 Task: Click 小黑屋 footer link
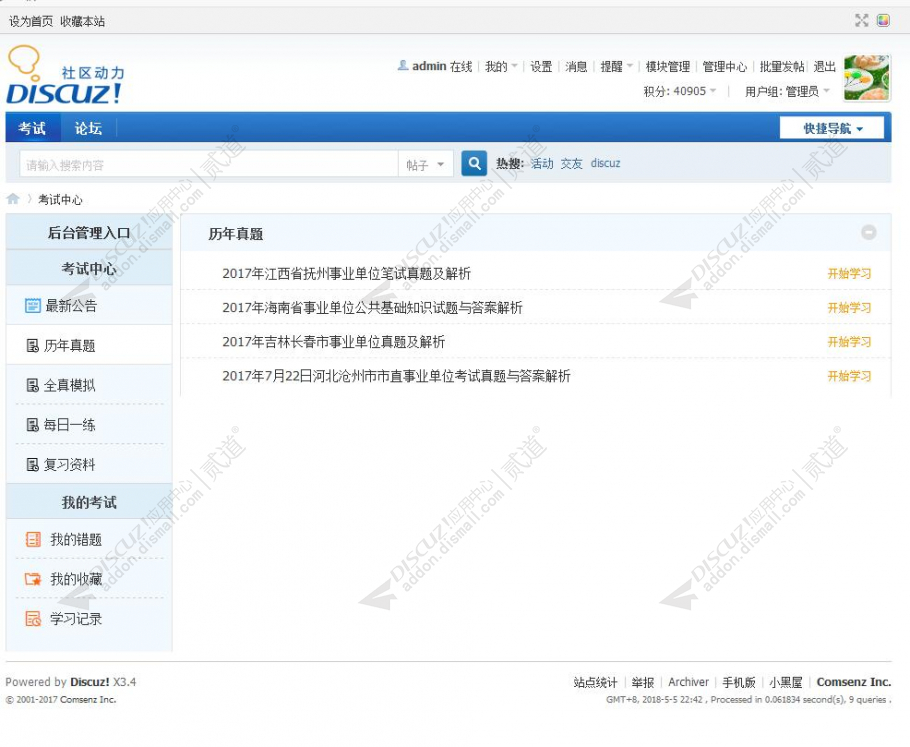point(786,682)
